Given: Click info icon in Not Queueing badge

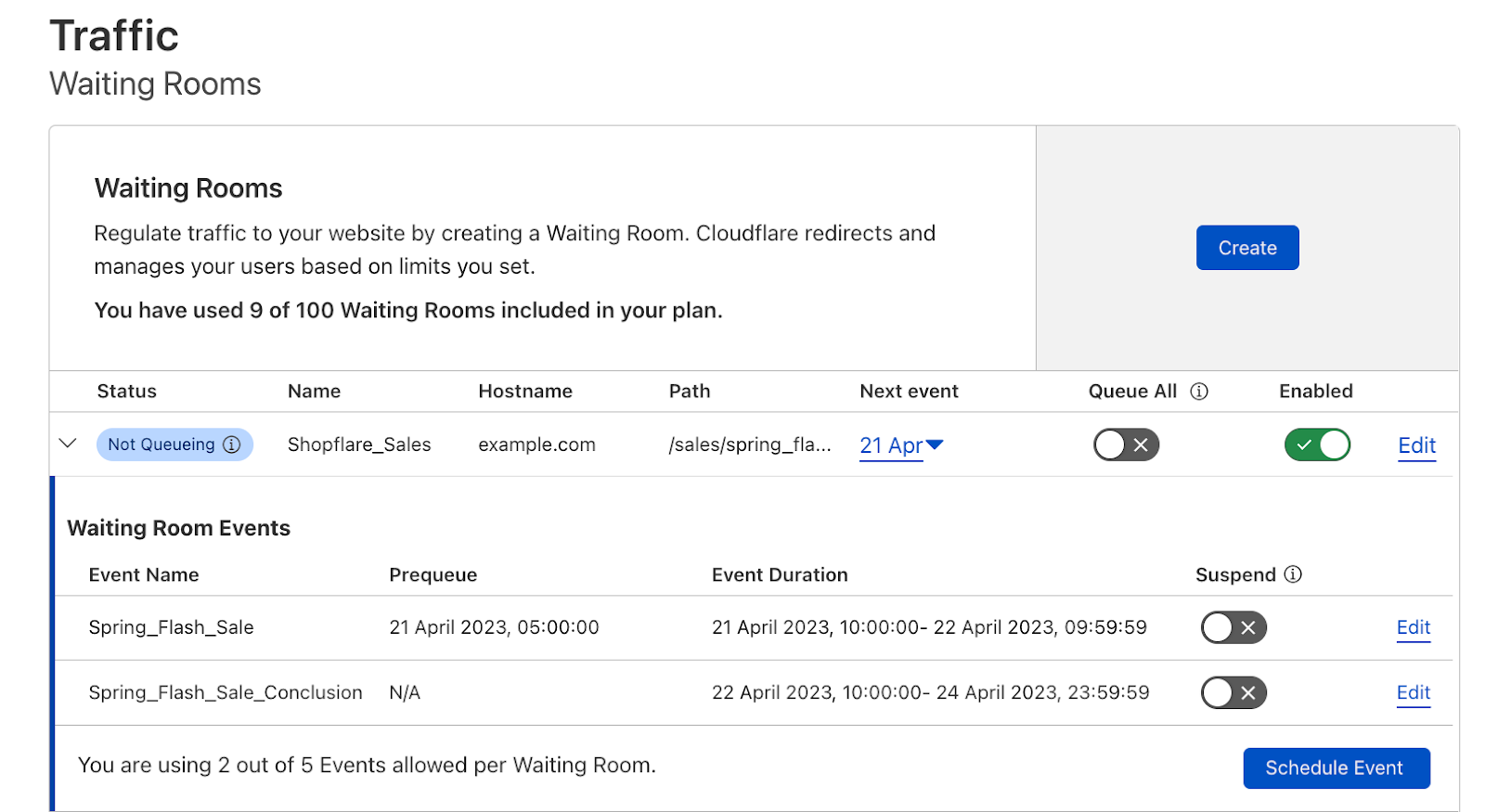Looking at the screenshot, I should pos(232,445).
